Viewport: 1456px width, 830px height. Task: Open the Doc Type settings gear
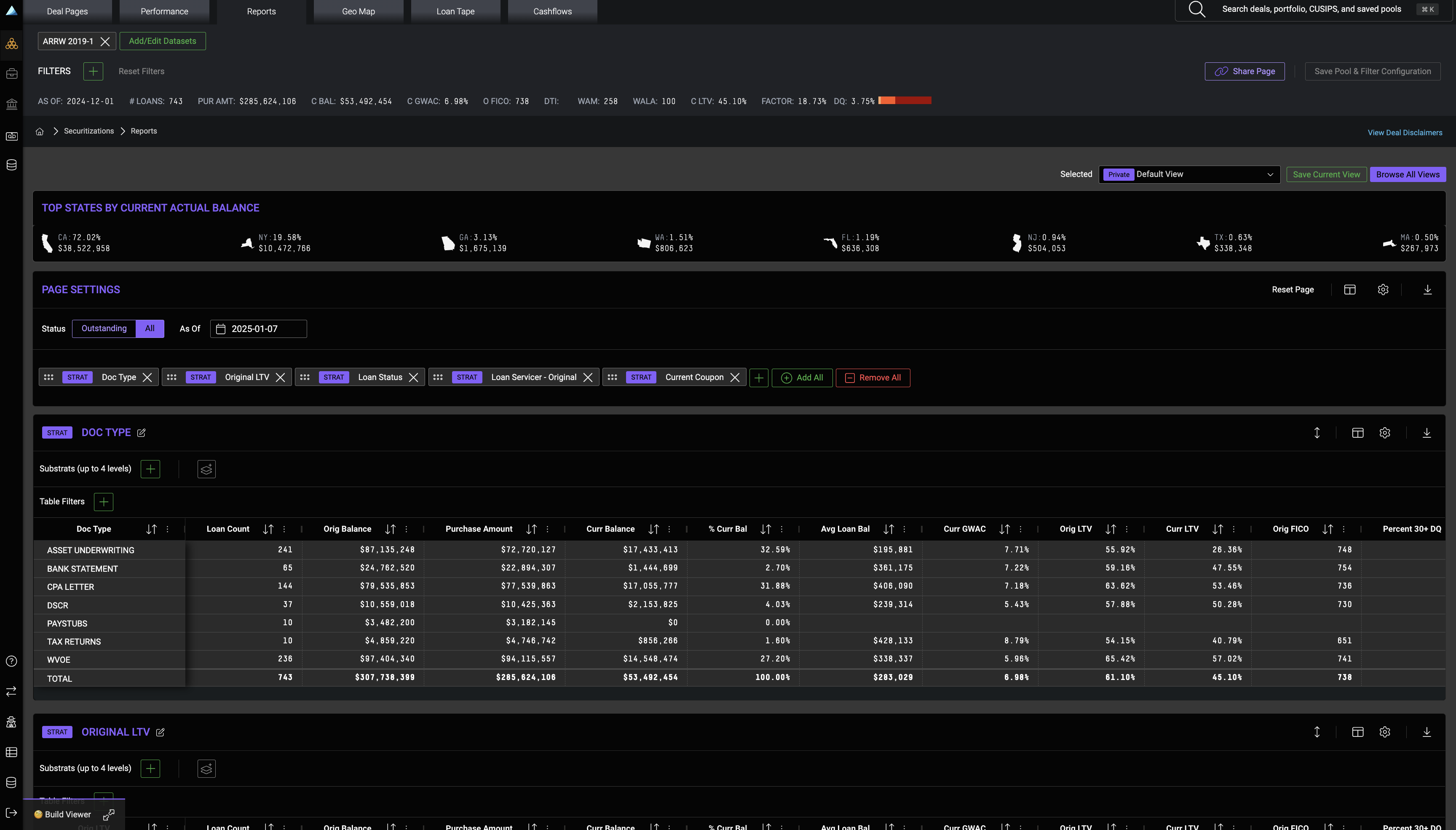point(1385,433)
